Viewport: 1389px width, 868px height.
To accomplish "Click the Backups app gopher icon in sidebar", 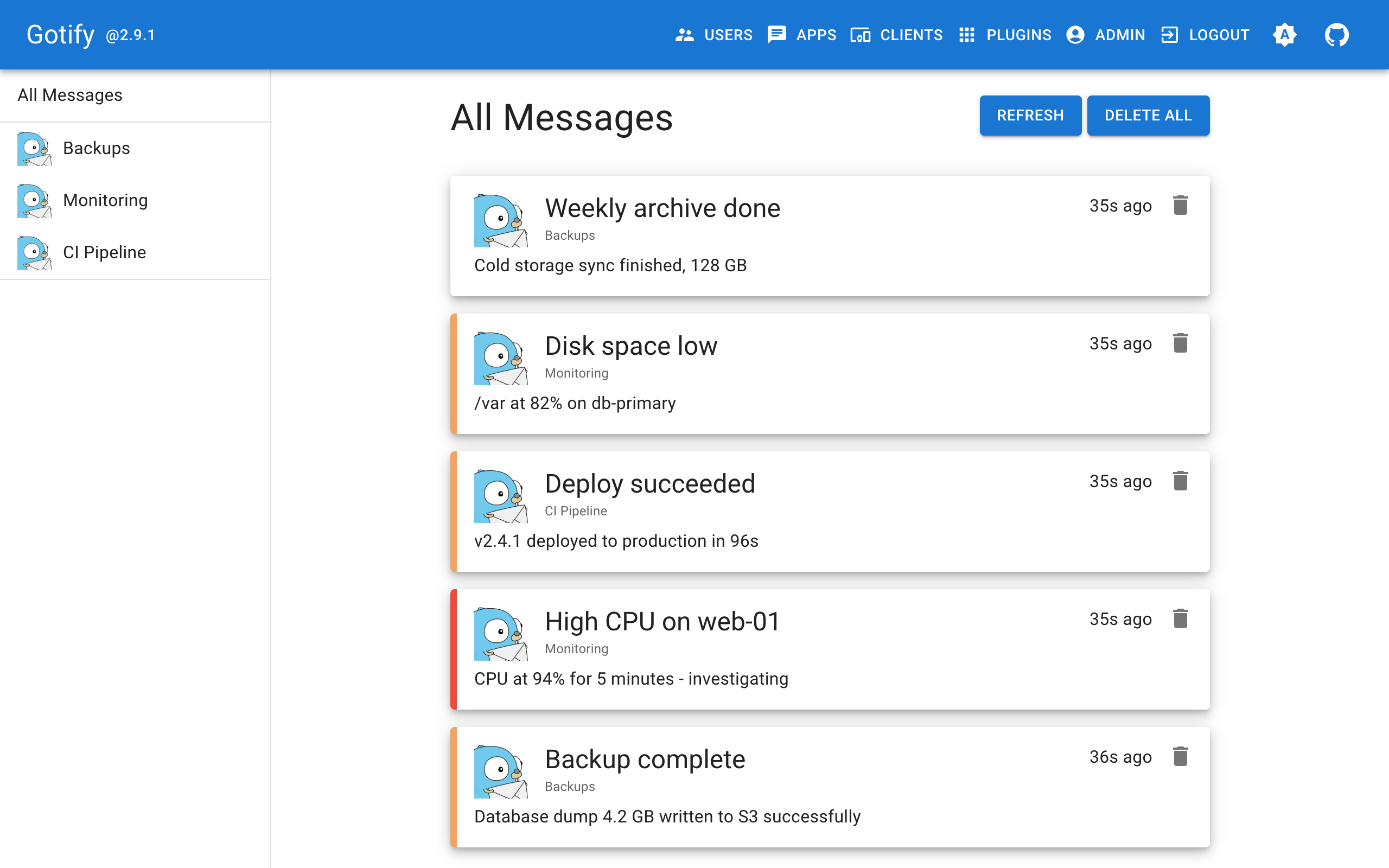I will point(34,149).
